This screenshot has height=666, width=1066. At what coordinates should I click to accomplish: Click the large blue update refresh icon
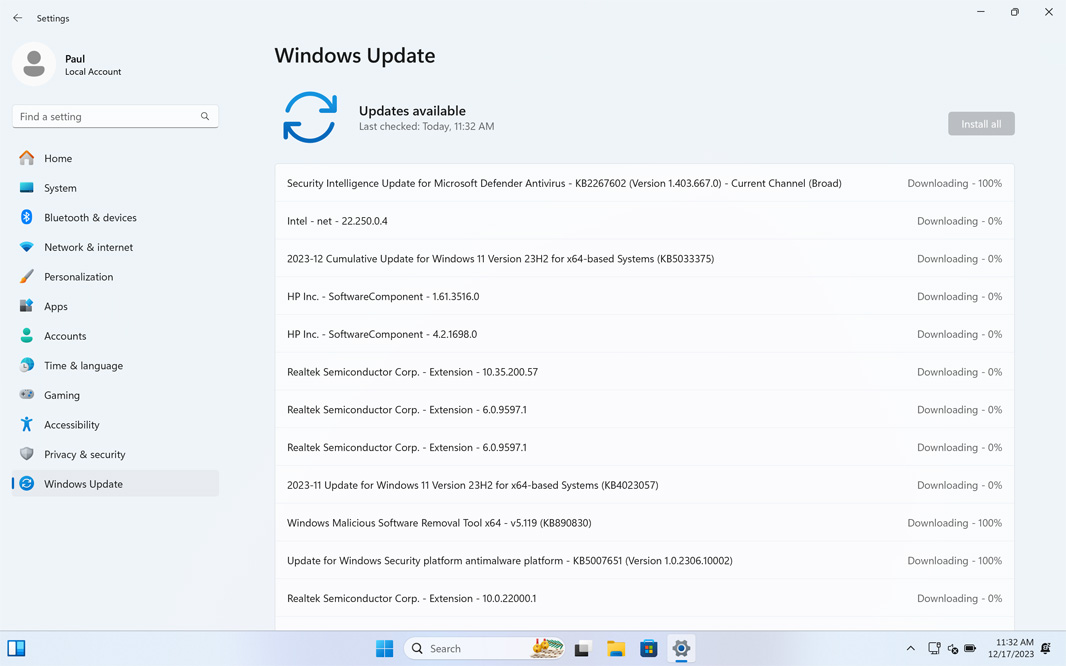310,117
